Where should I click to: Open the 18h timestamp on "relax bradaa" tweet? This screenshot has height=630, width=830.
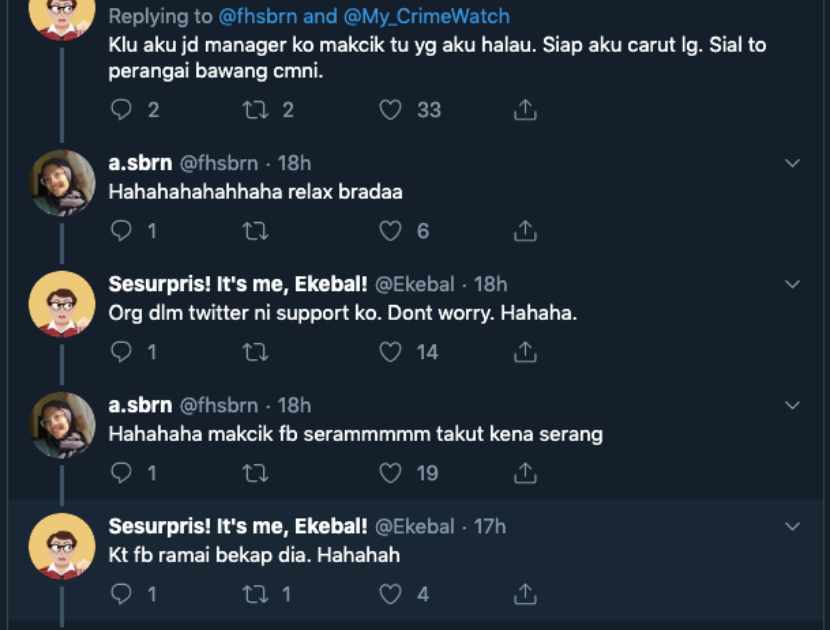tap(293, 163)
